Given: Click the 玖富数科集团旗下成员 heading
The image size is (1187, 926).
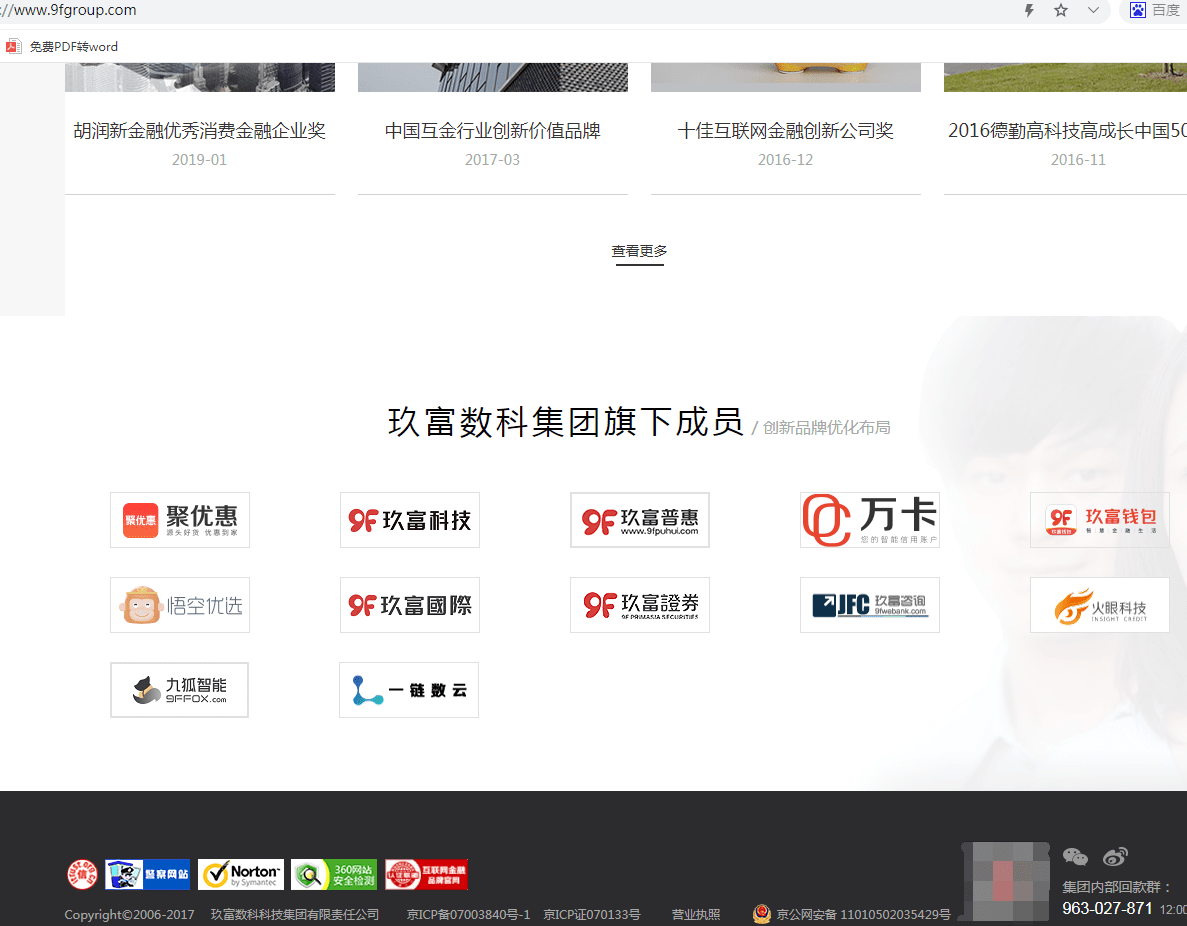Looking at the screenshot, I should pos(566,422).
